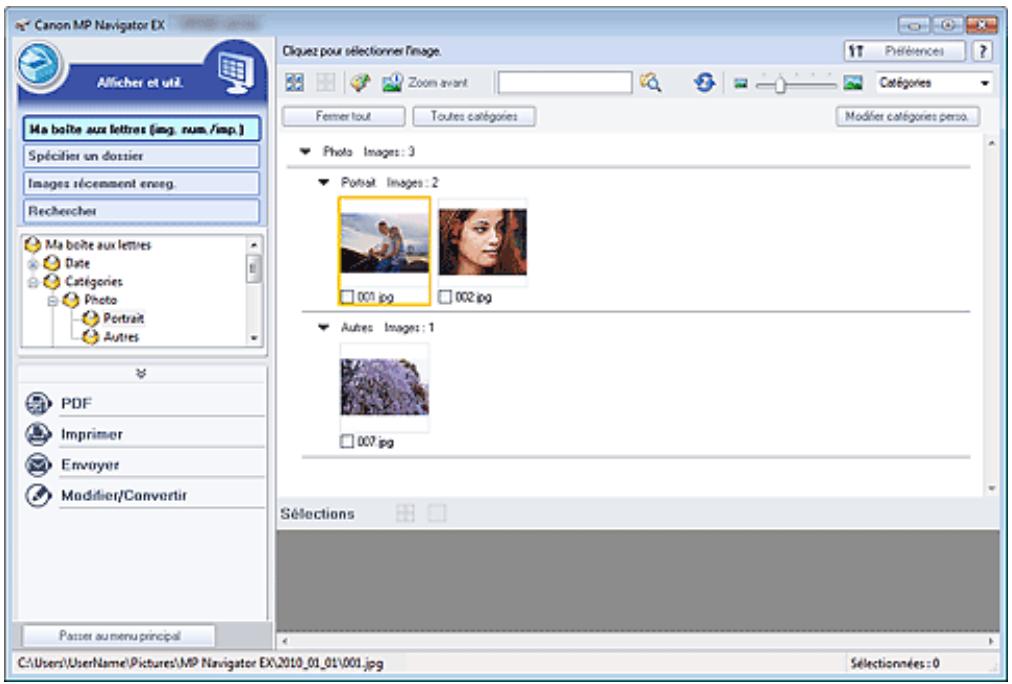Select Portrait in the folder tree
1012x684 pixels.
(x=123, y=318)
